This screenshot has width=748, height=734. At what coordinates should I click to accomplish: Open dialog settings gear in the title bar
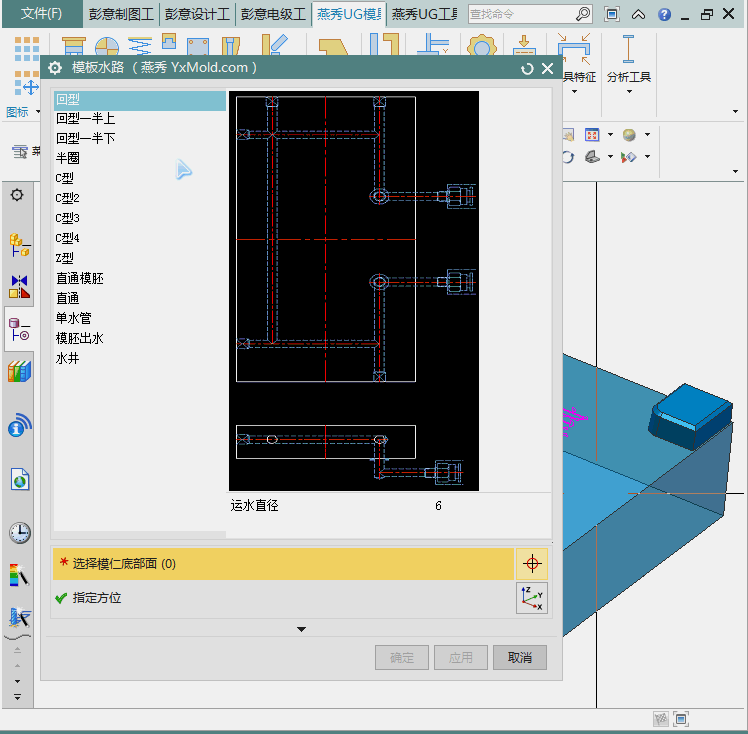coord(55,68)
